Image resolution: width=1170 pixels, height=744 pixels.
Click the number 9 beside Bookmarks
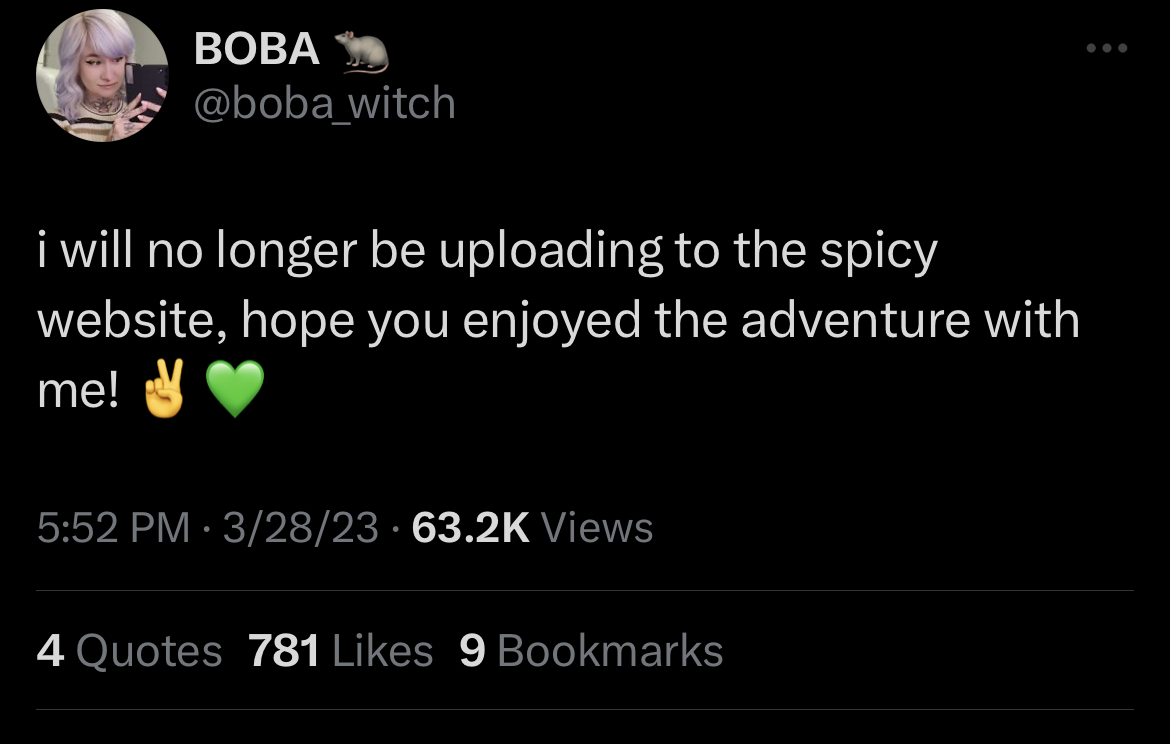point(472,651)
